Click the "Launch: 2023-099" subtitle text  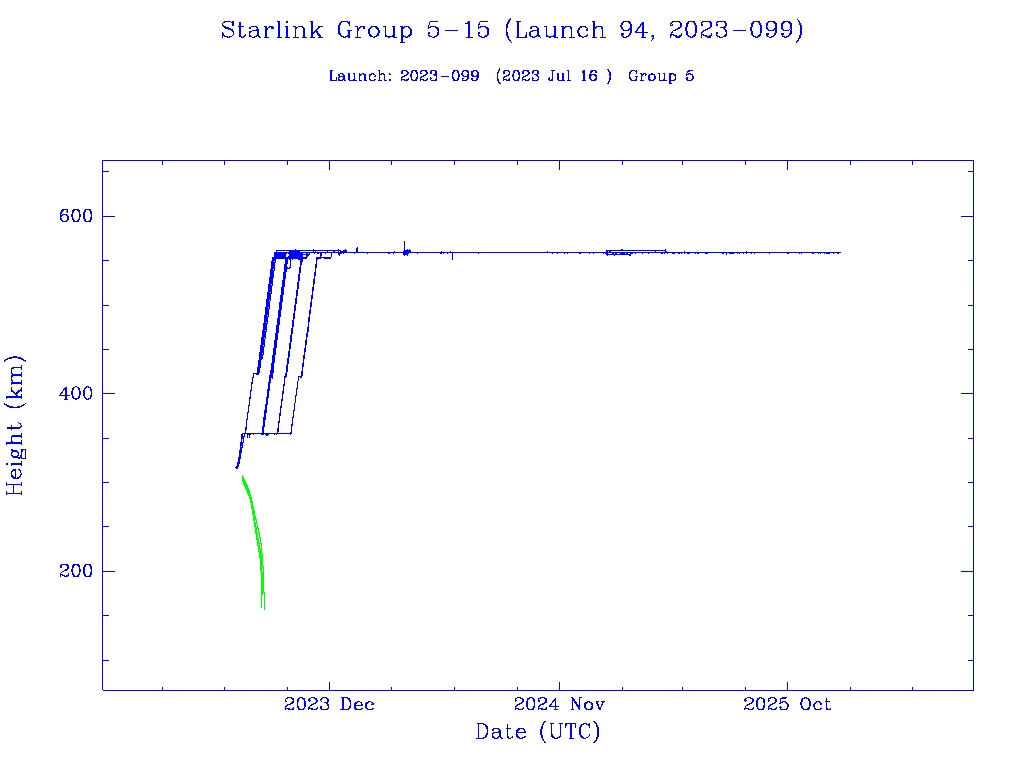(404, 77)
